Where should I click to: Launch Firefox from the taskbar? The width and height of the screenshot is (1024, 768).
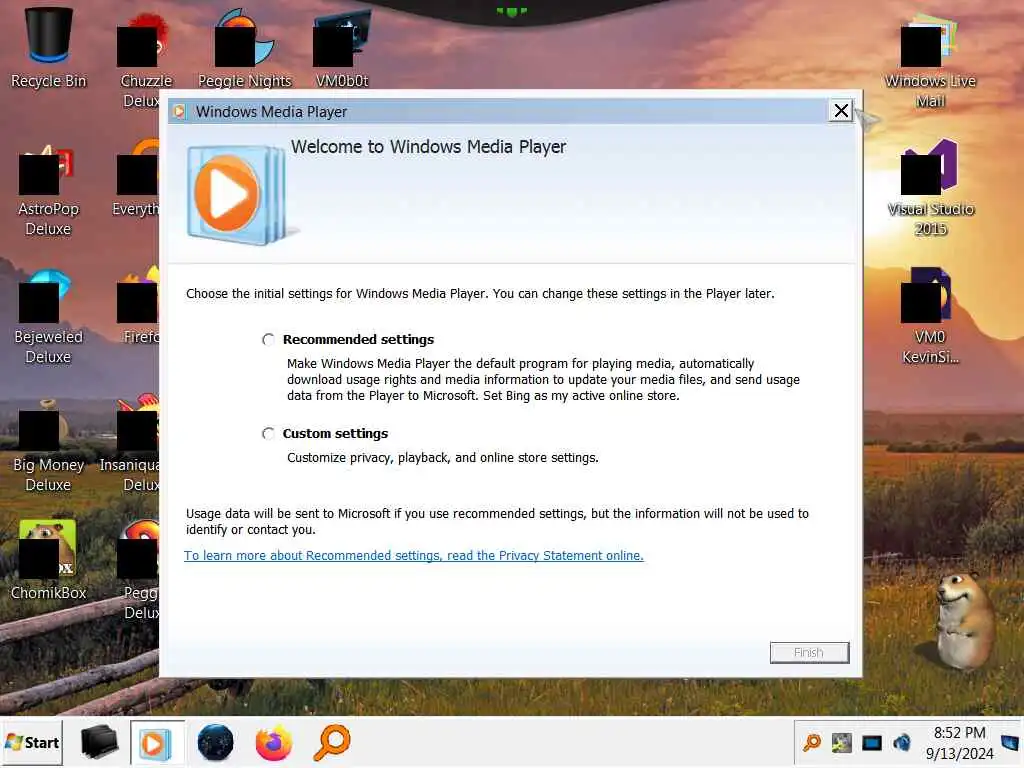tap(274, 743)
